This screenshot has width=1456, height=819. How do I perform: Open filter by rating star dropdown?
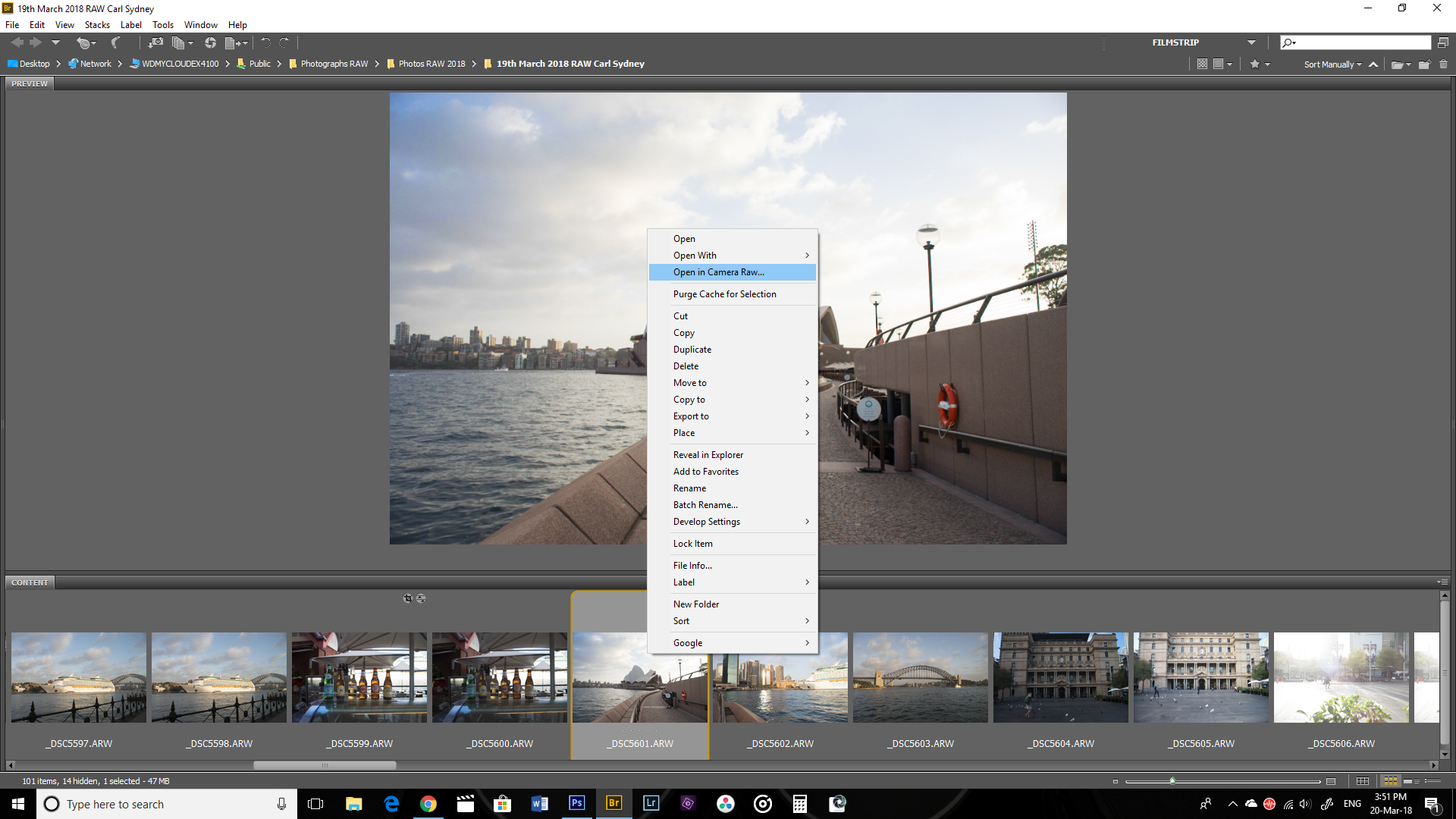point(1260,64)
